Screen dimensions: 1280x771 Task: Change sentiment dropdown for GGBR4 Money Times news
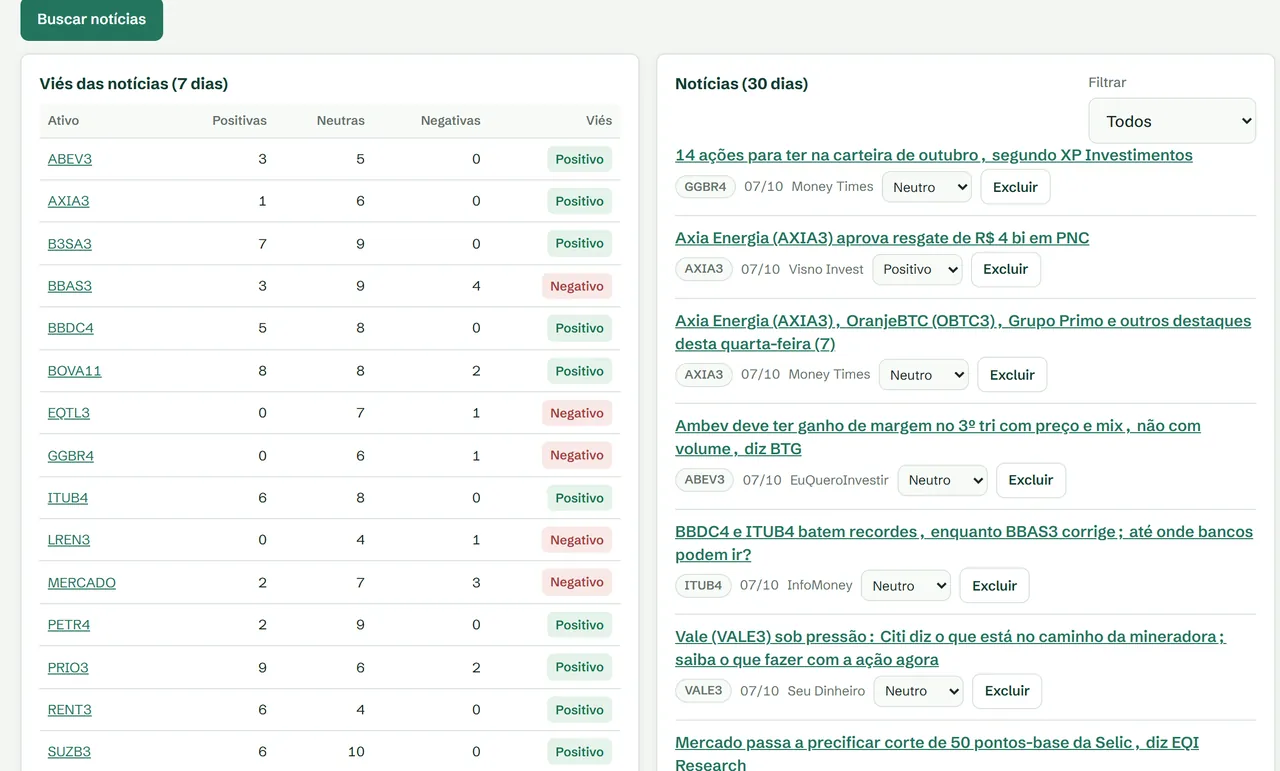pos(927,187)
